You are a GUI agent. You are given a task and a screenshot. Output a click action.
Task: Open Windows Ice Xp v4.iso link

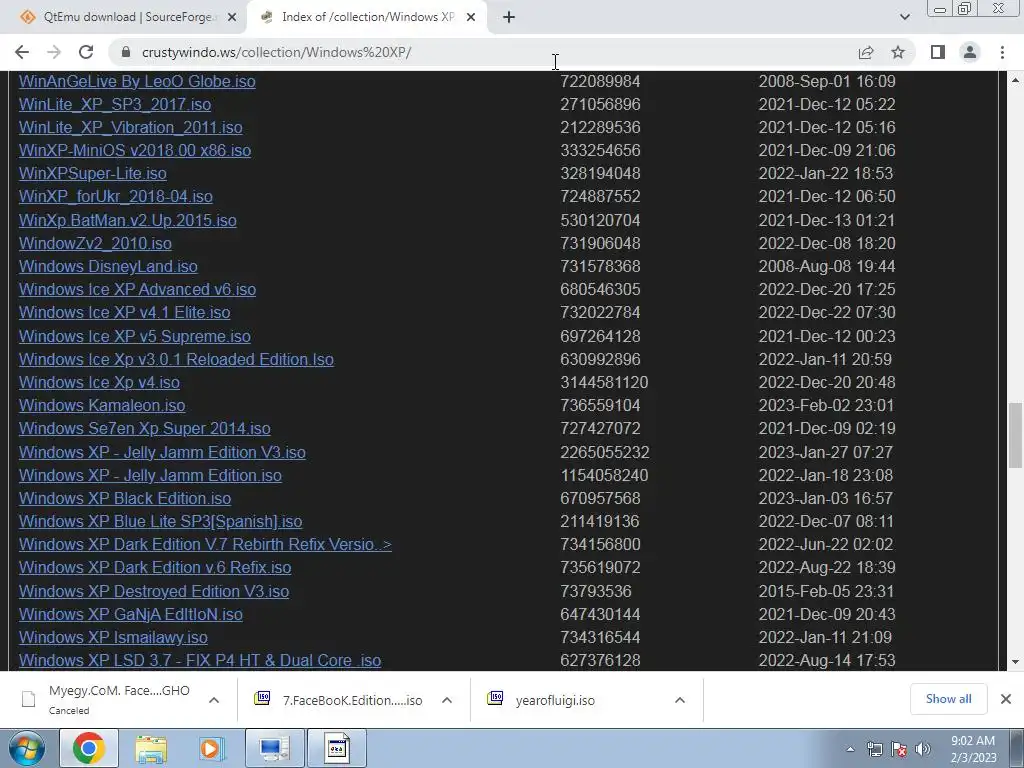99,382
